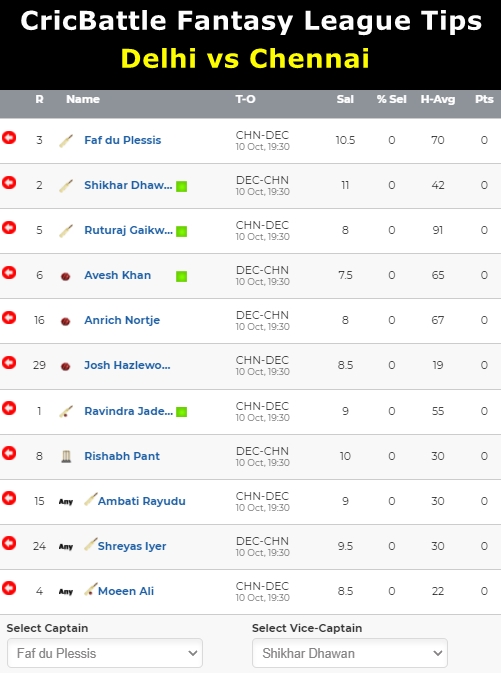Click red remove arrow beside Avesh Khan
Viewport: 501px width, 673px height.
pos(9,273)
